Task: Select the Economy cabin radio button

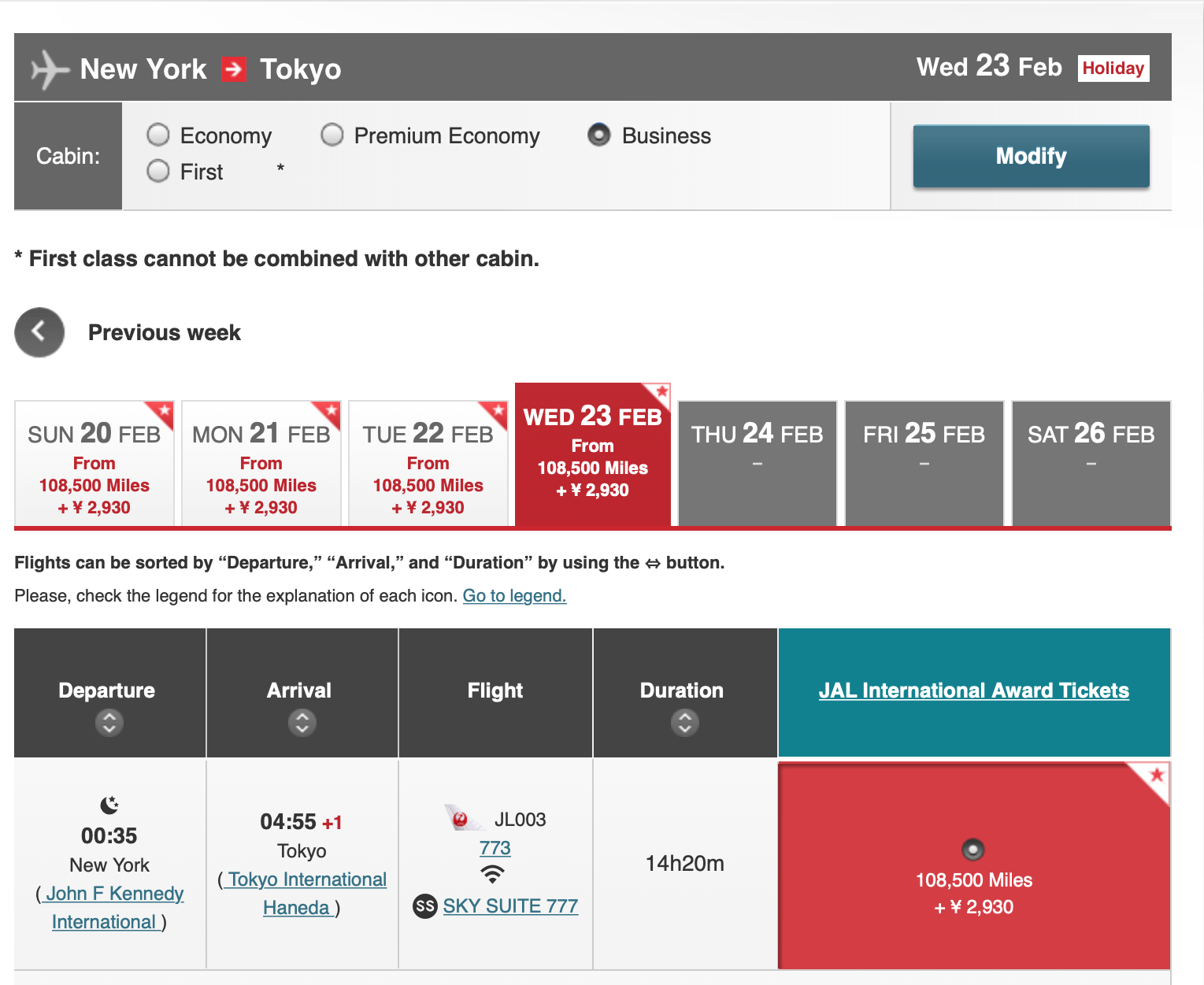Action: pyautogui.click(x=158, y=135)
